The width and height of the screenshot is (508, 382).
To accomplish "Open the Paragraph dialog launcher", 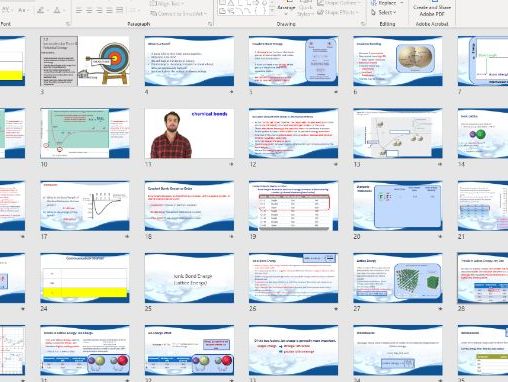I will click(210, 24).
